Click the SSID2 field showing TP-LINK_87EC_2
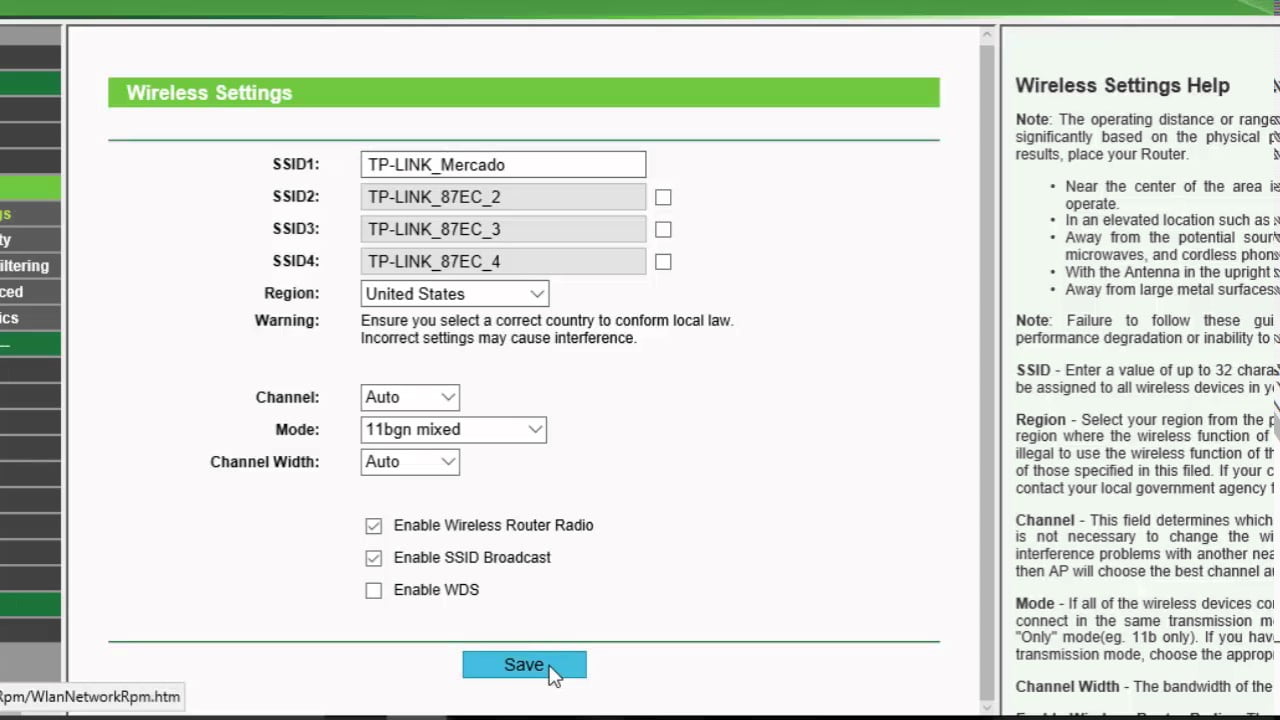This screenshot has width=1280, height=720. point(503,197)
